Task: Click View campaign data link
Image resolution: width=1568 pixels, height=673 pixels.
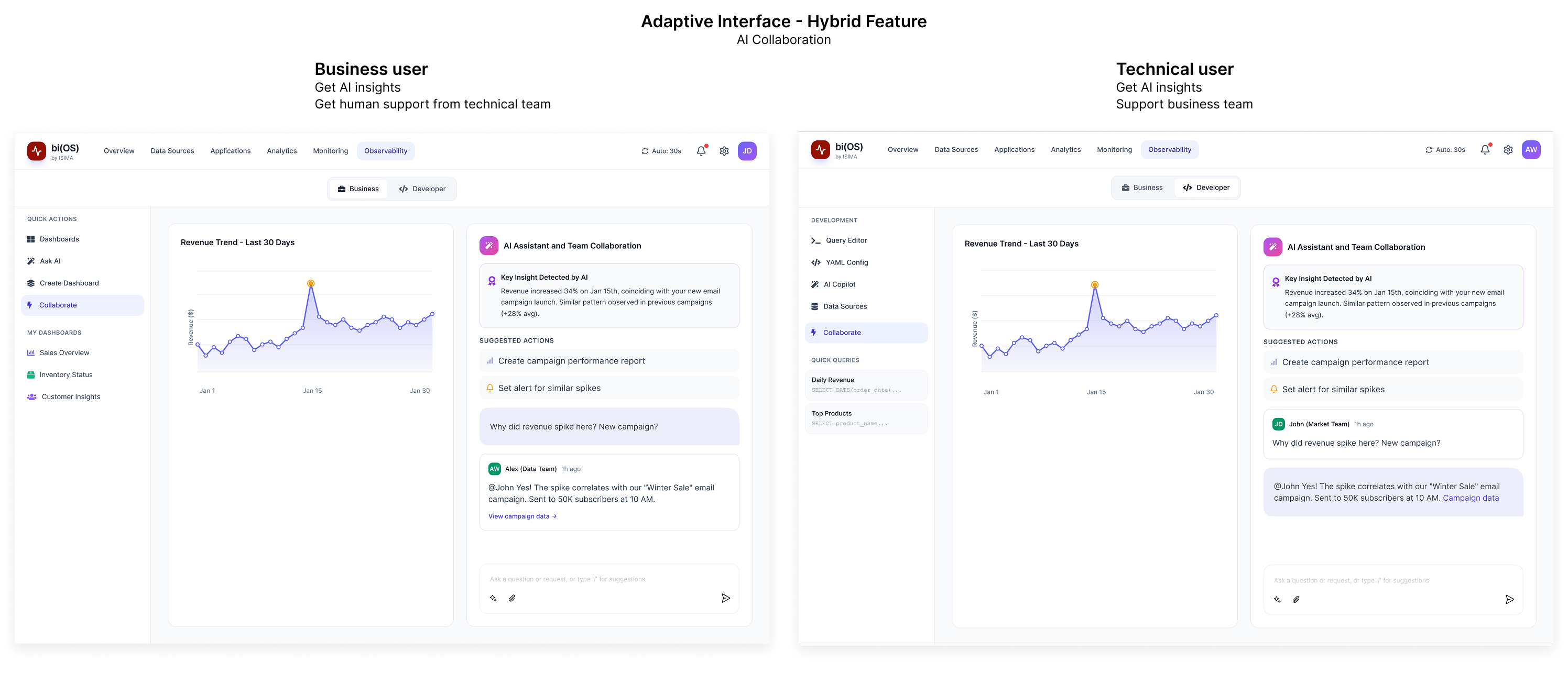Action: (x=522, y=516)
